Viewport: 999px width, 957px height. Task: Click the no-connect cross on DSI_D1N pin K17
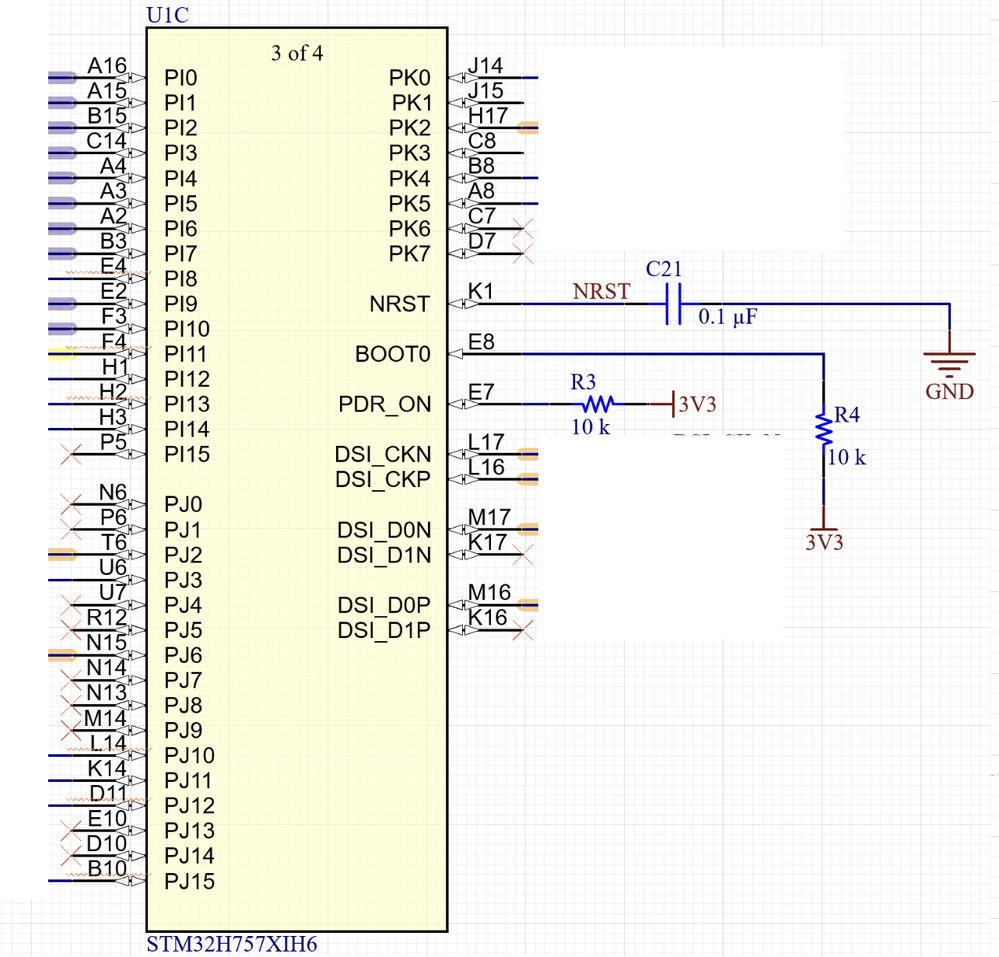522,555
